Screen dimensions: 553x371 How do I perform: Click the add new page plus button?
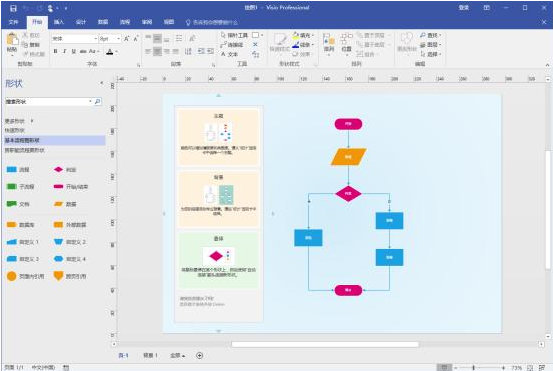[x=200, y=355]
